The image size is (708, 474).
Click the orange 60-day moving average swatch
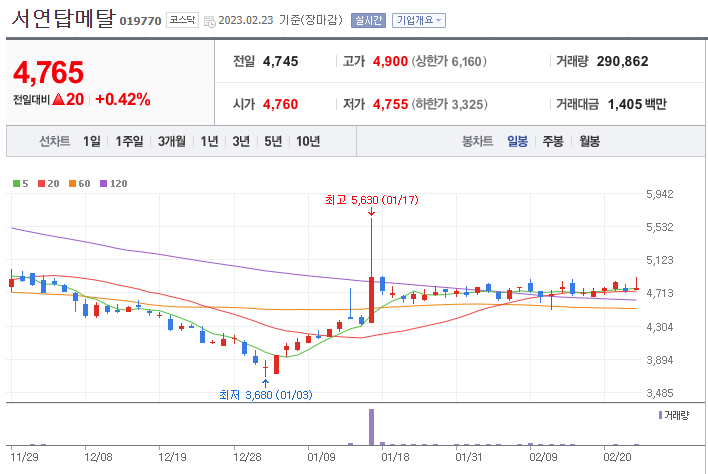pyautogui.click(x=72, y=184)
